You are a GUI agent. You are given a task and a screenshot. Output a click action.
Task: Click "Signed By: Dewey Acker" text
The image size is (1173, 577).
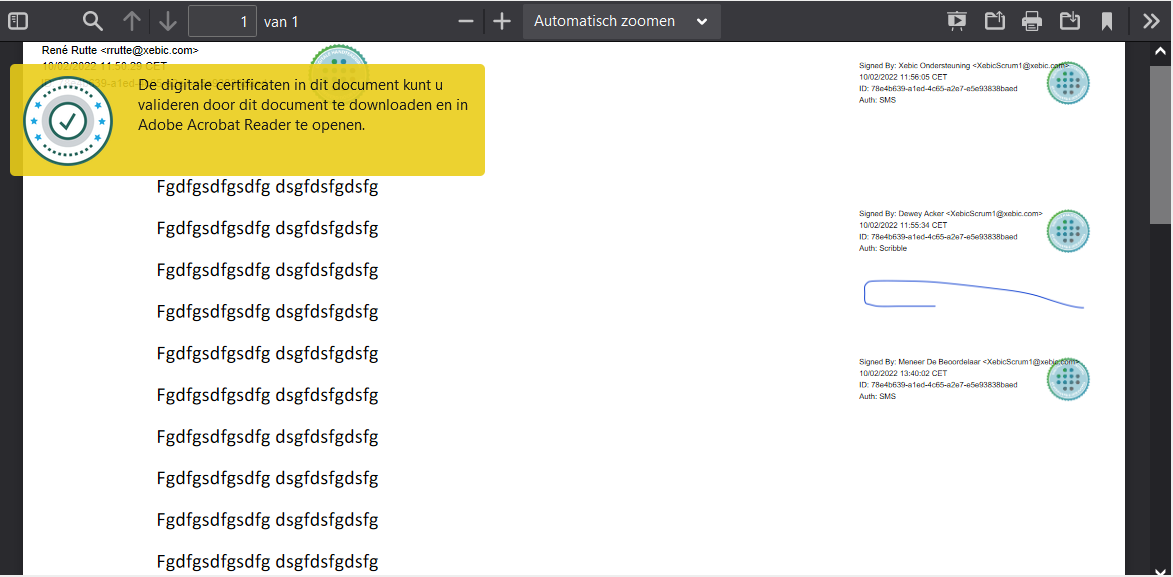tap(901, 214)
